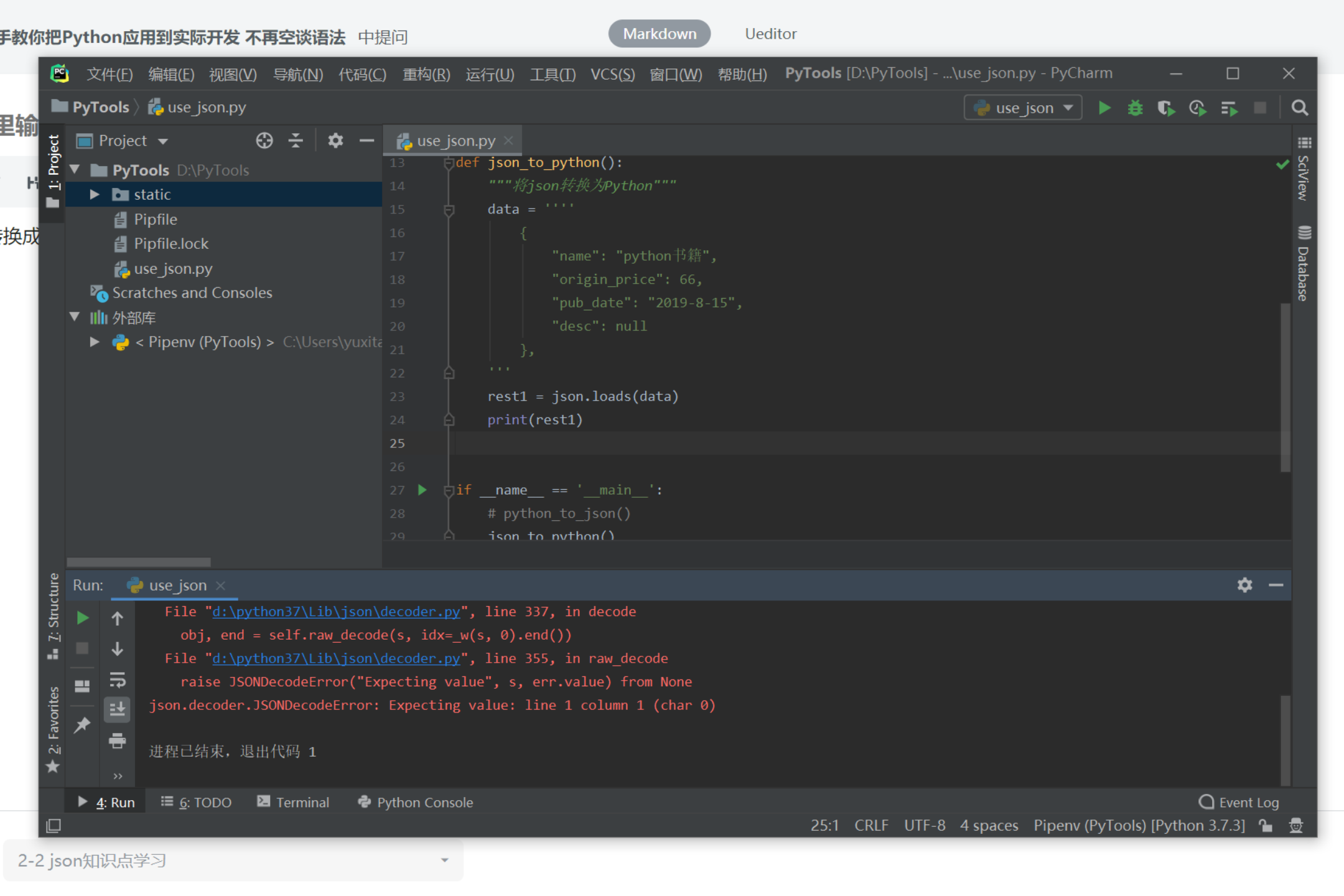Click the inspection green checkmark in editor
This screenshot has width=1344, height=896.
[x=1282, y=164]
